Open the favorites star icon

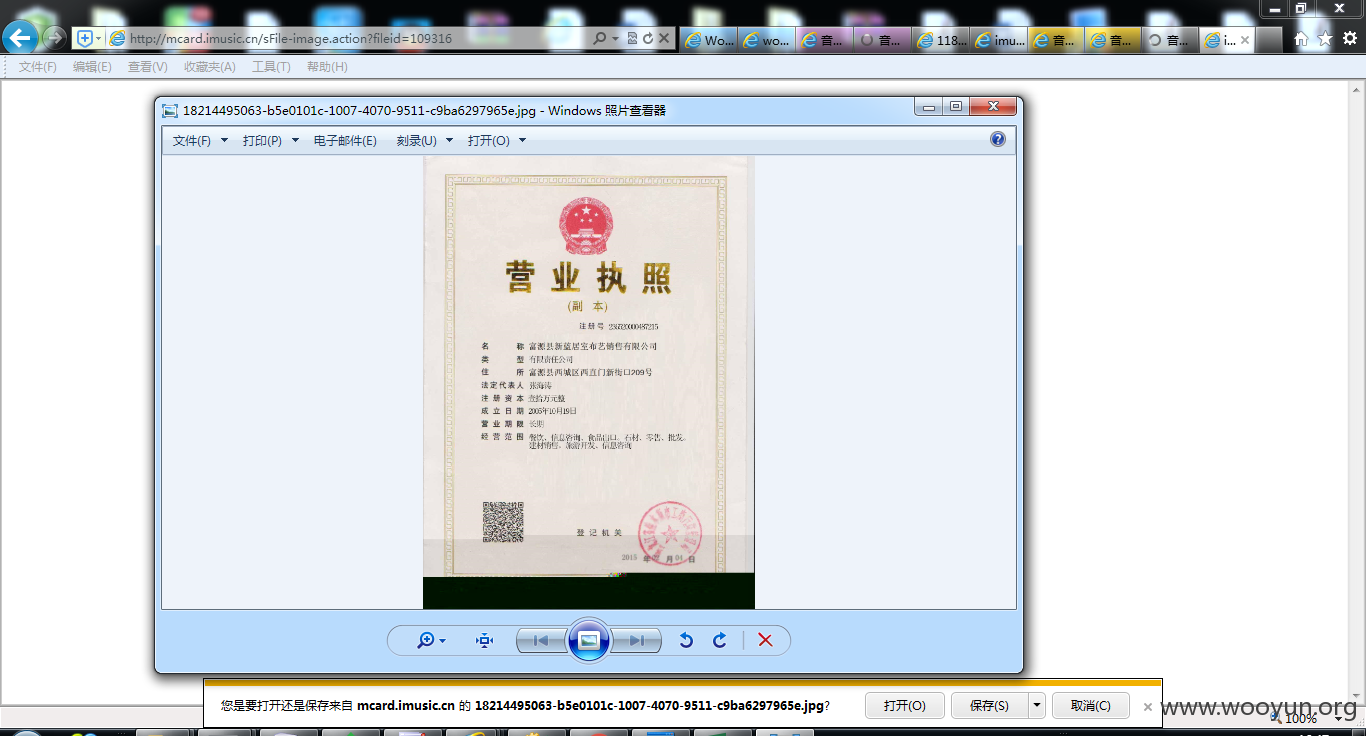[1325, 39]
